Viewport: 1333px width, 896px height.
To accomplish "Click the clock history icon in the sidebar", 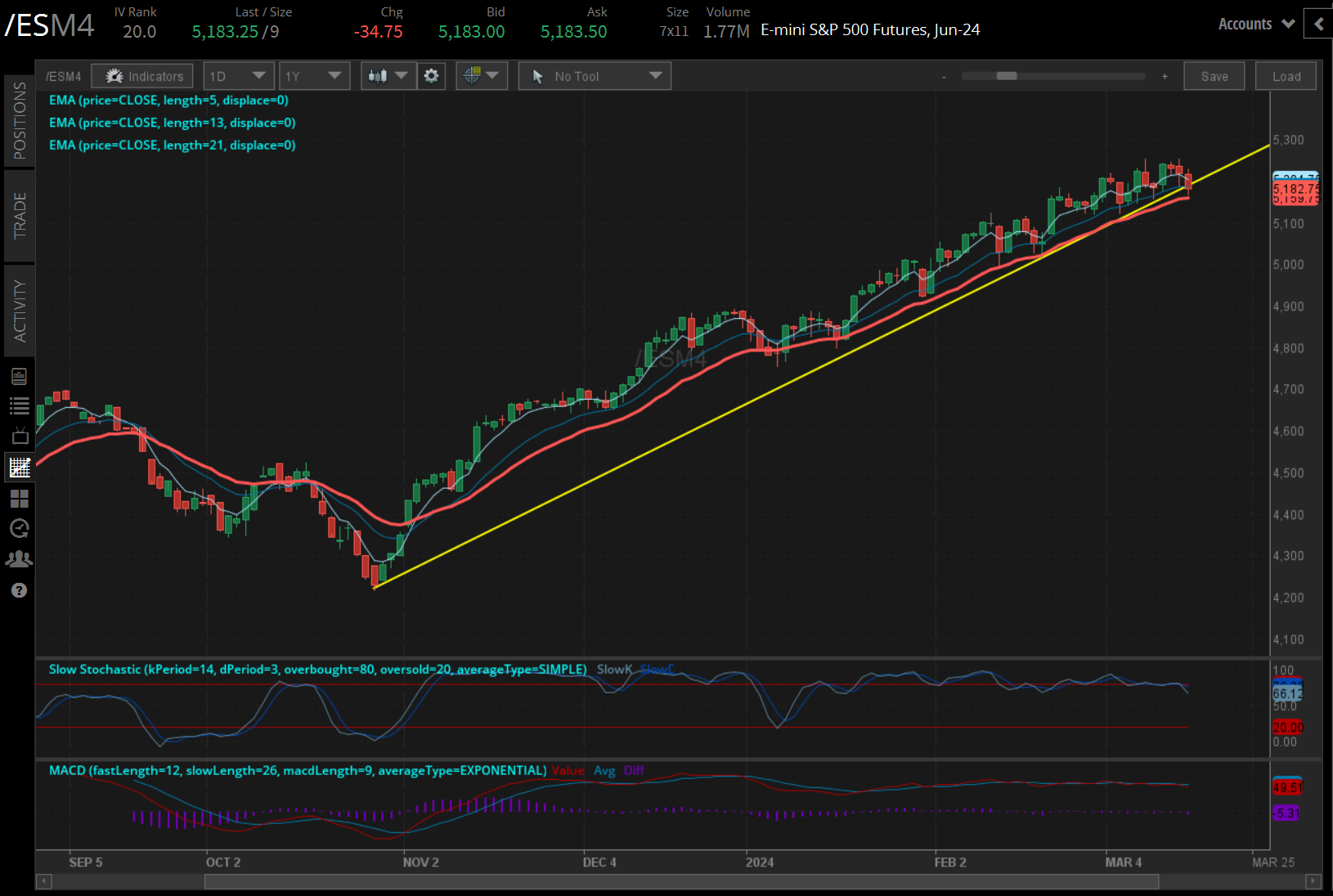I will [x=20, y=529].
